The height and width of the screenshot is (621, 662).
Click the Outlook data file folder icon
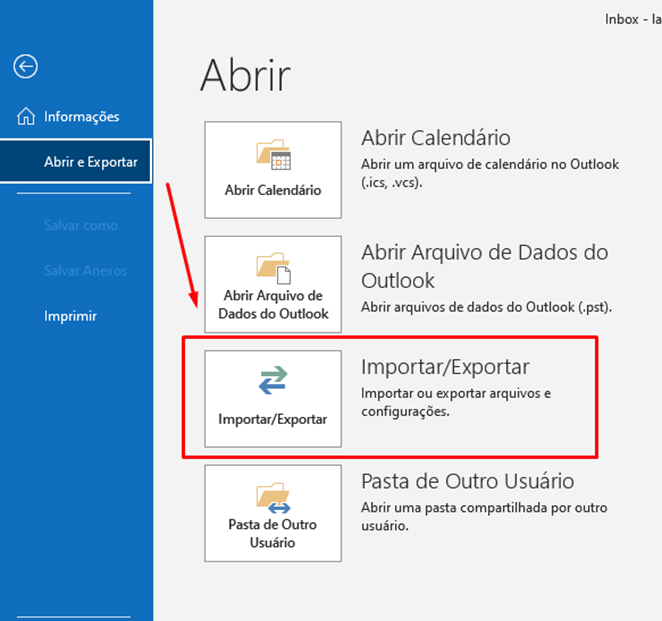pyautogui.click(x=273, y=268)
